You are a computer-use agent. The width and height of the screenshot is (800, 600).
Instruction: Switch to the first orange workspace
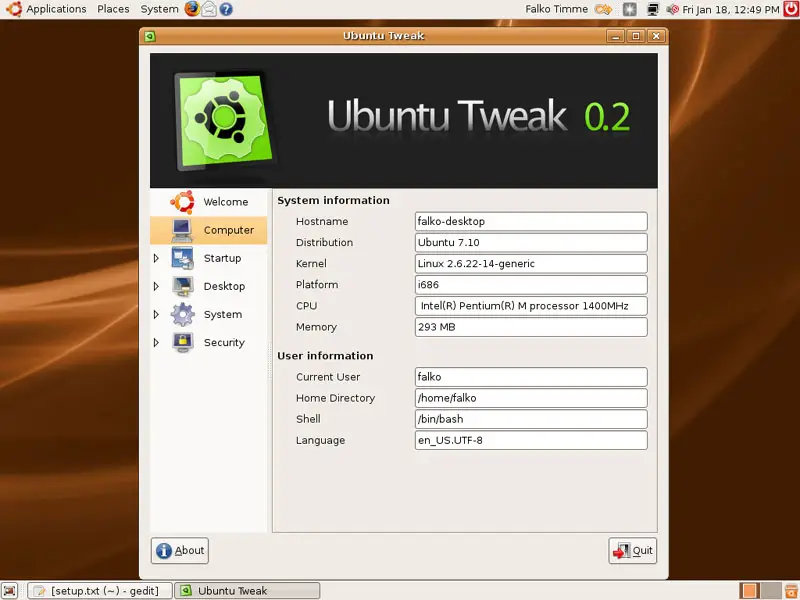[749, 591]
